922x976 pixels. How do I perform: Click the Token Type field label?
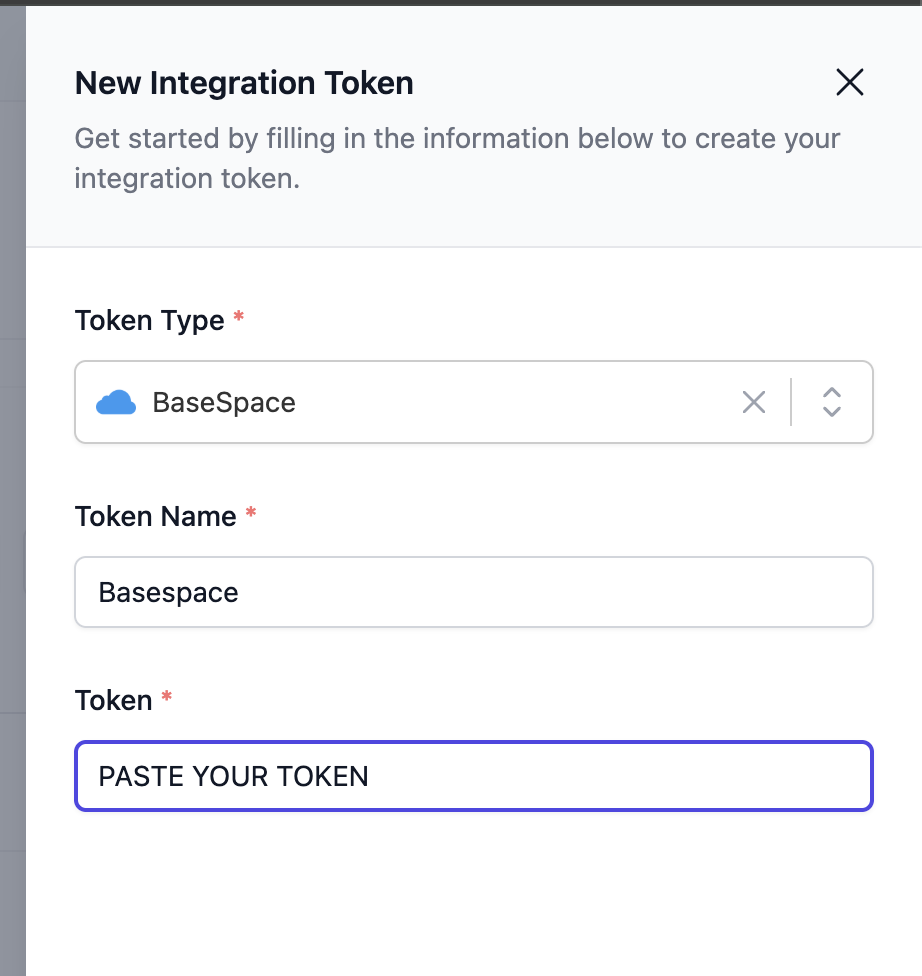click(x=149, y=320)
